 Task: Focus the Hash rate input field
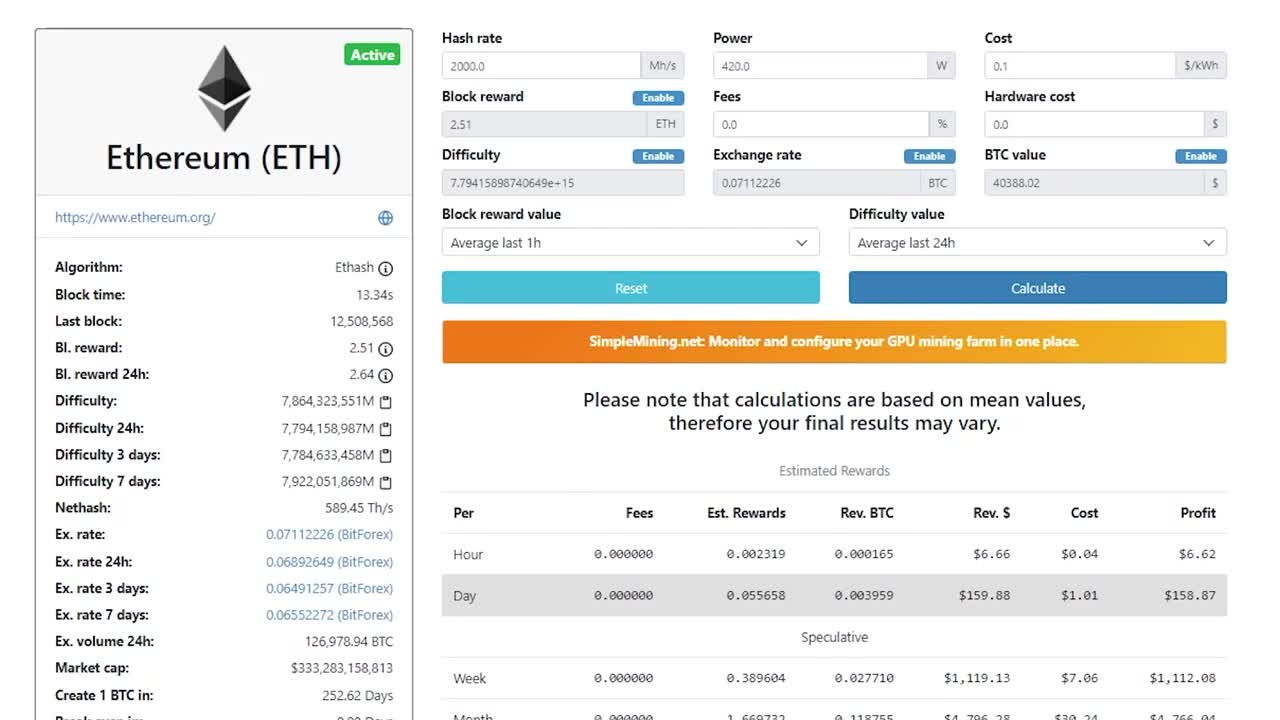coord(541,66)
